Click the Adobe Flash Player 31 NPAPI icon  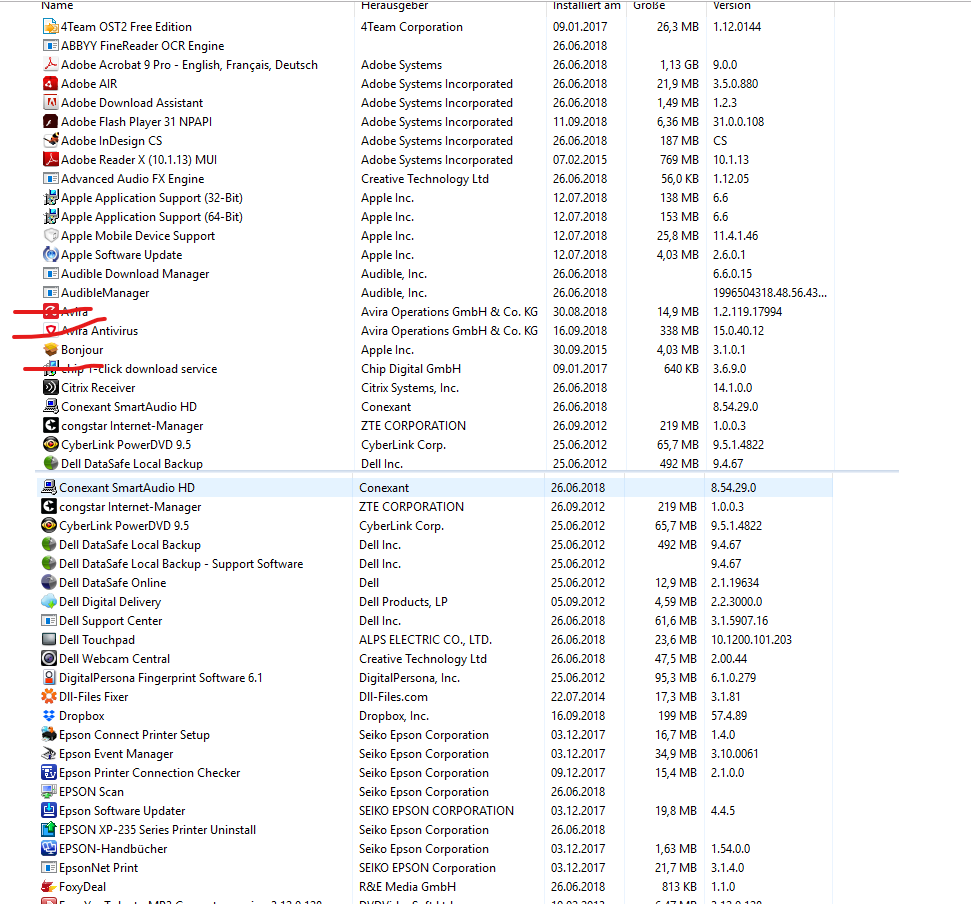[x=51, y=121]
